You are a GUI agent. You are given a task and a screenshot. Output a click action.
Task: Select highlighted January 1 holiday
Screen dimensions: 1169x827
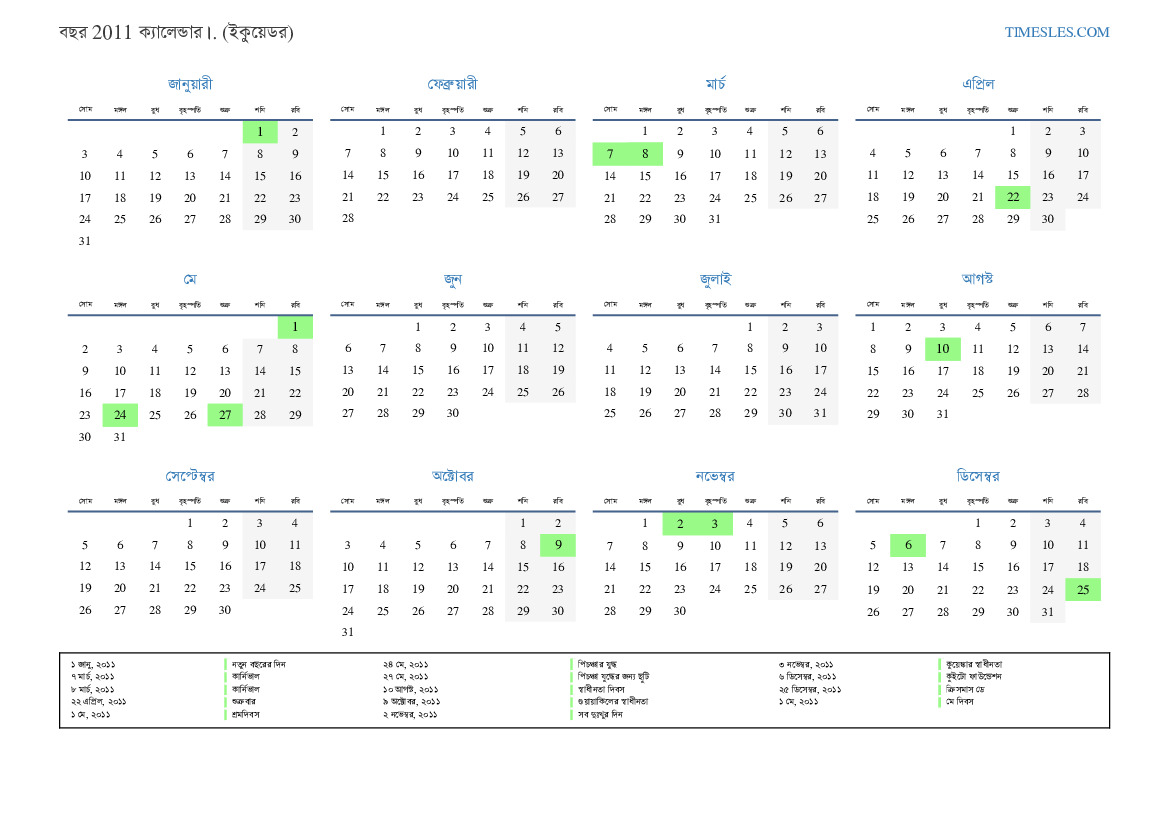pyautogui.click(x=260, y=132)
